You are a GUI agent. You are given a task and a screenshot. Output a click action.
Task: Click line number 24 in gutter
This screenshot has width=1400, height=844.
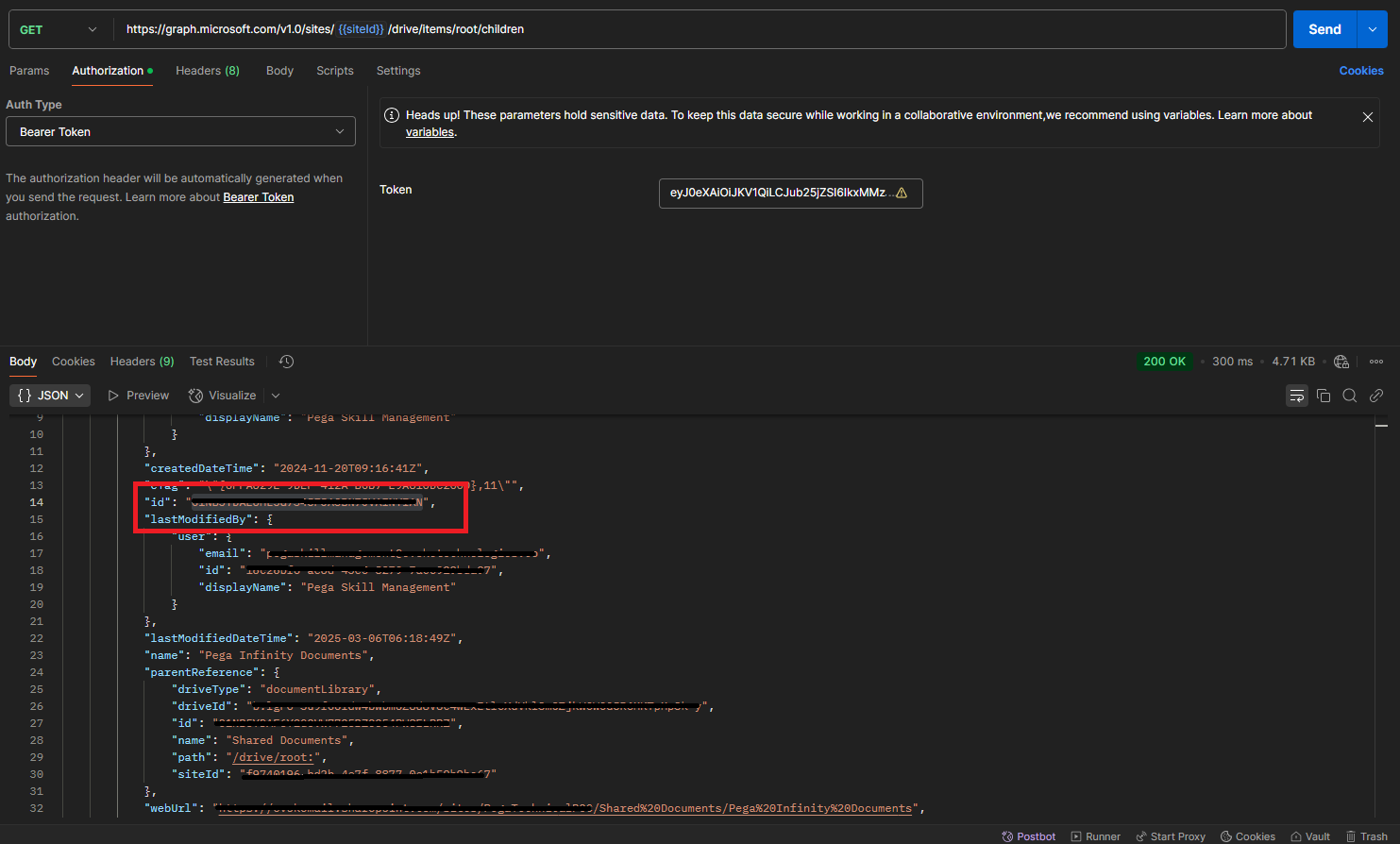pyautogui.click(x=36, y=672)
